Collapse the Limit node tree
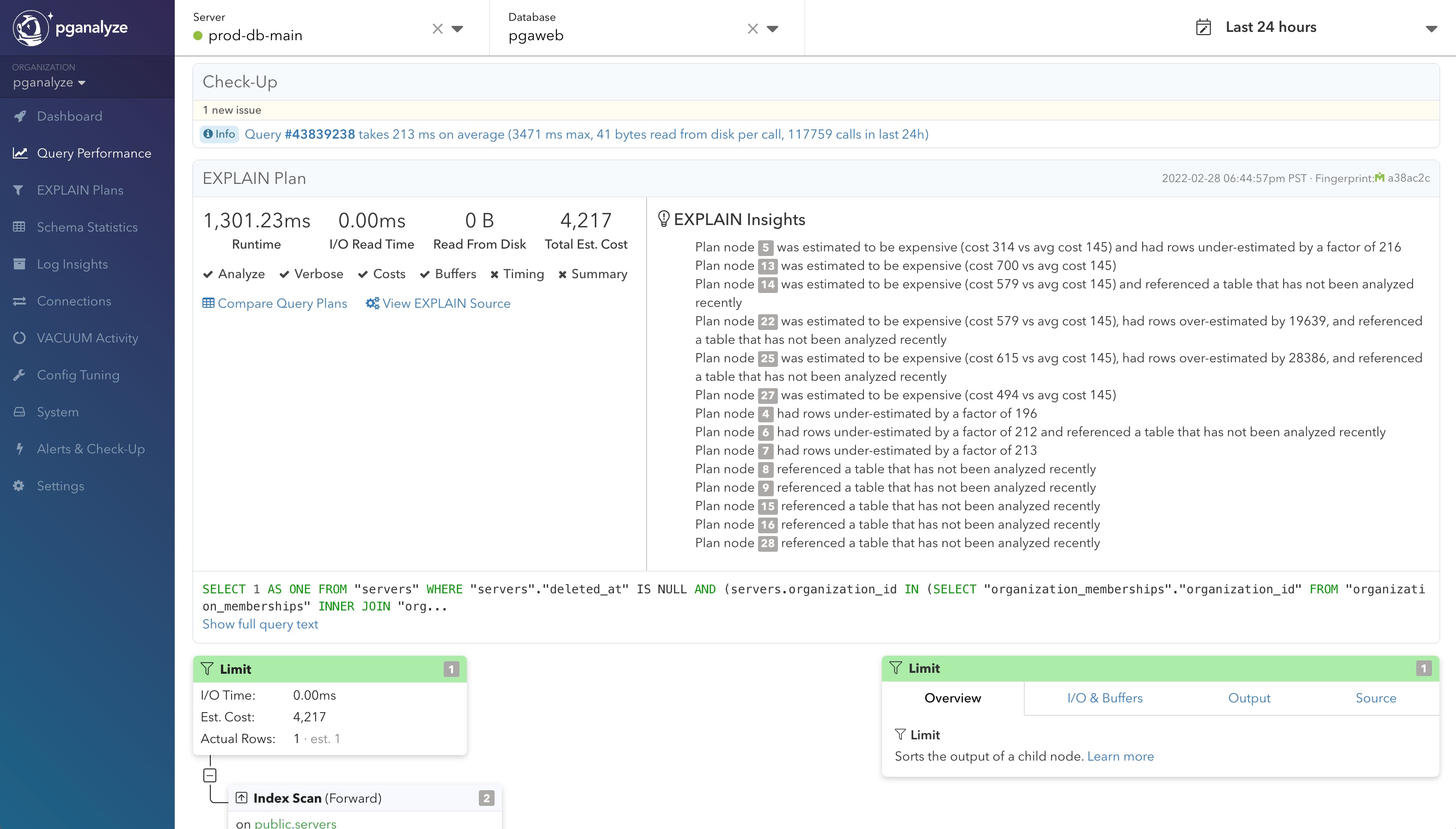The height and width of the screenshot is (829, 1456). coord(210,775)
